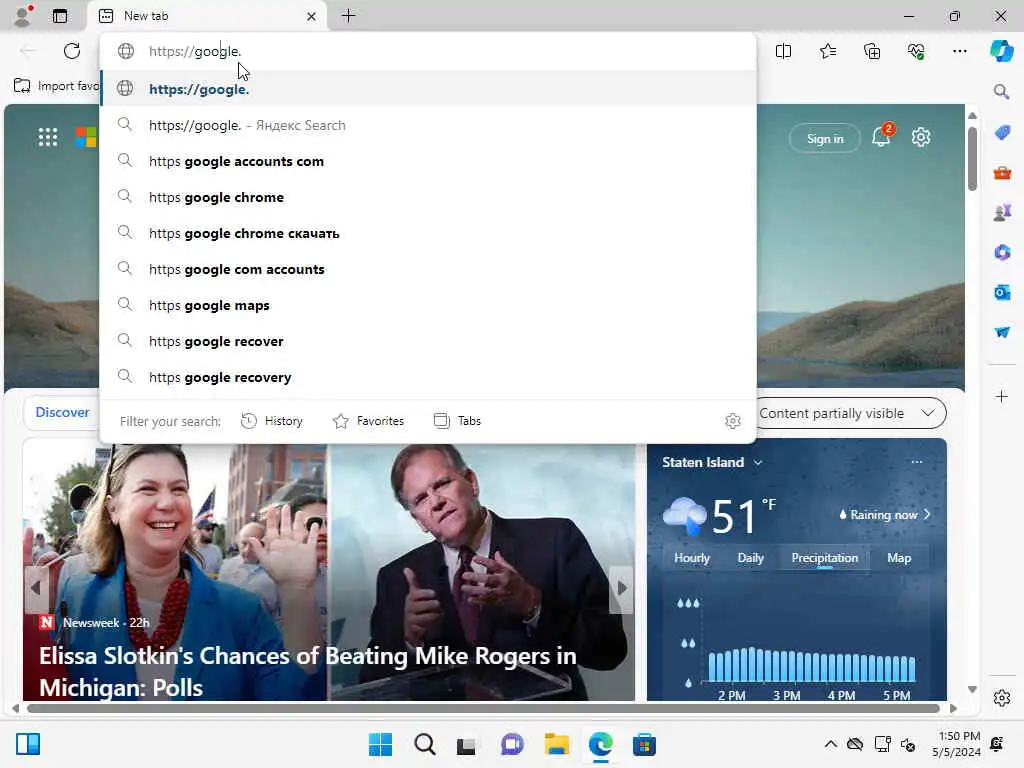1024x768 pixels.
Task: Open more options on the weather card
Action: pyautogui.click(x=917, y=462)
